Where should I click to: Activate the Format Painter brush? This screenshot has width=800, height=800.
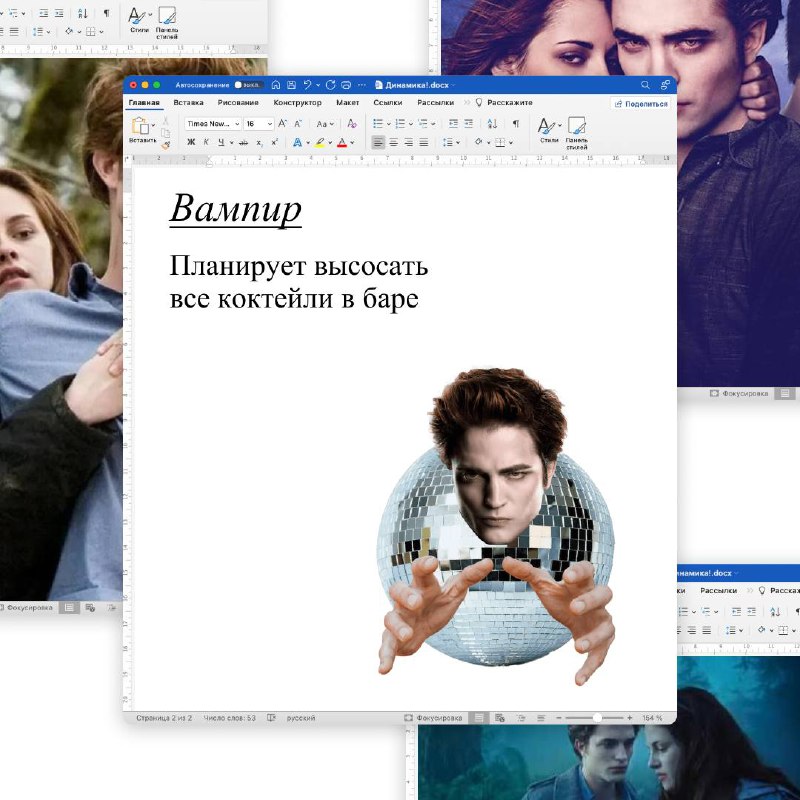(165, 145)
